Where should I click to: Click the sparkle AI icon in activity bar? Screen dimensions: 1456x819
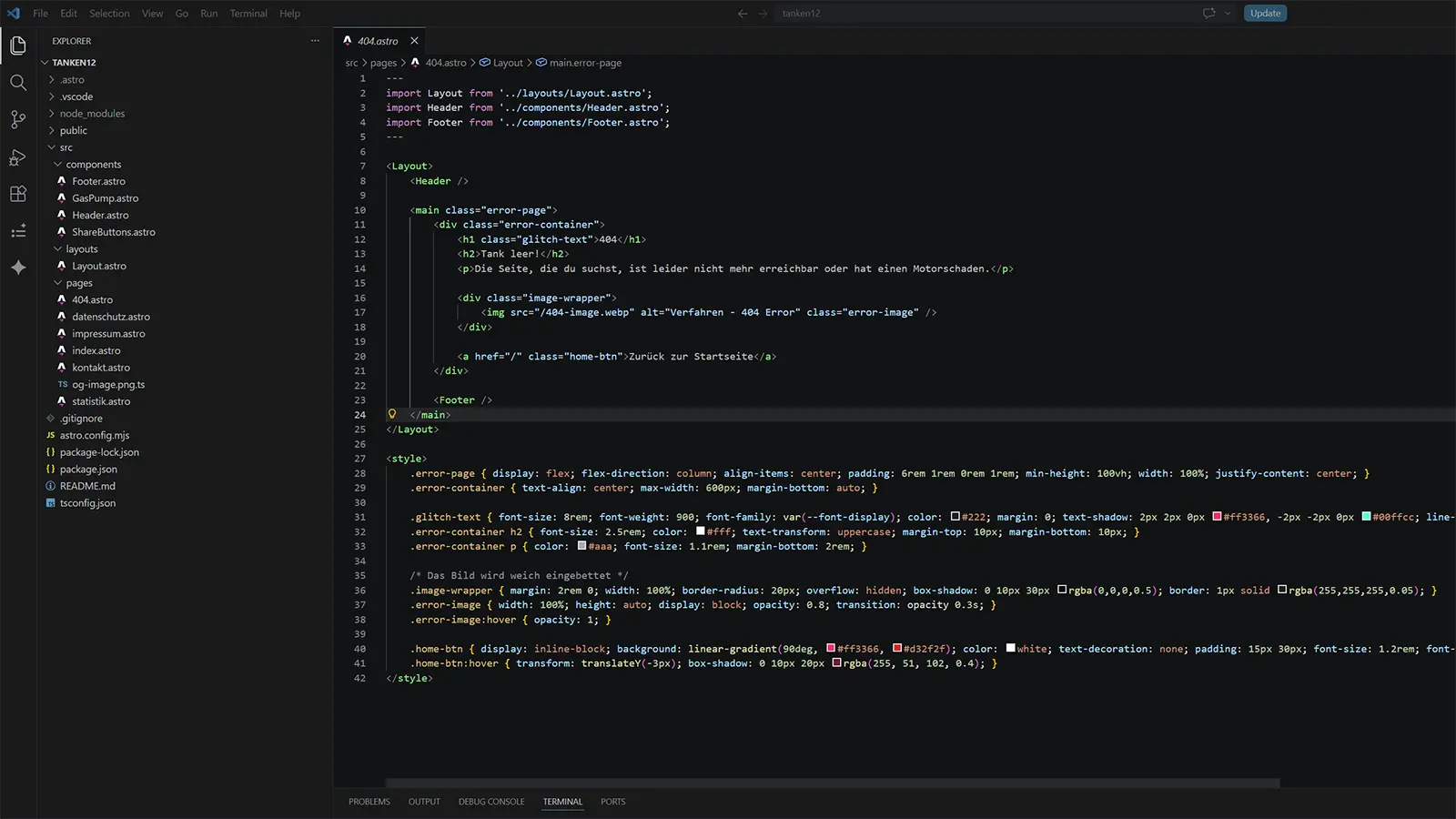pyautogui.click(x=18, y=268)
